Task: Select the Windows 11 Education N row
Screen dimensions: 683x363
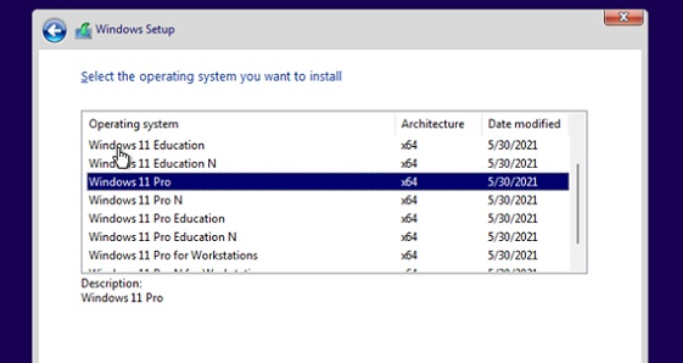Action: tap(328, 163)
